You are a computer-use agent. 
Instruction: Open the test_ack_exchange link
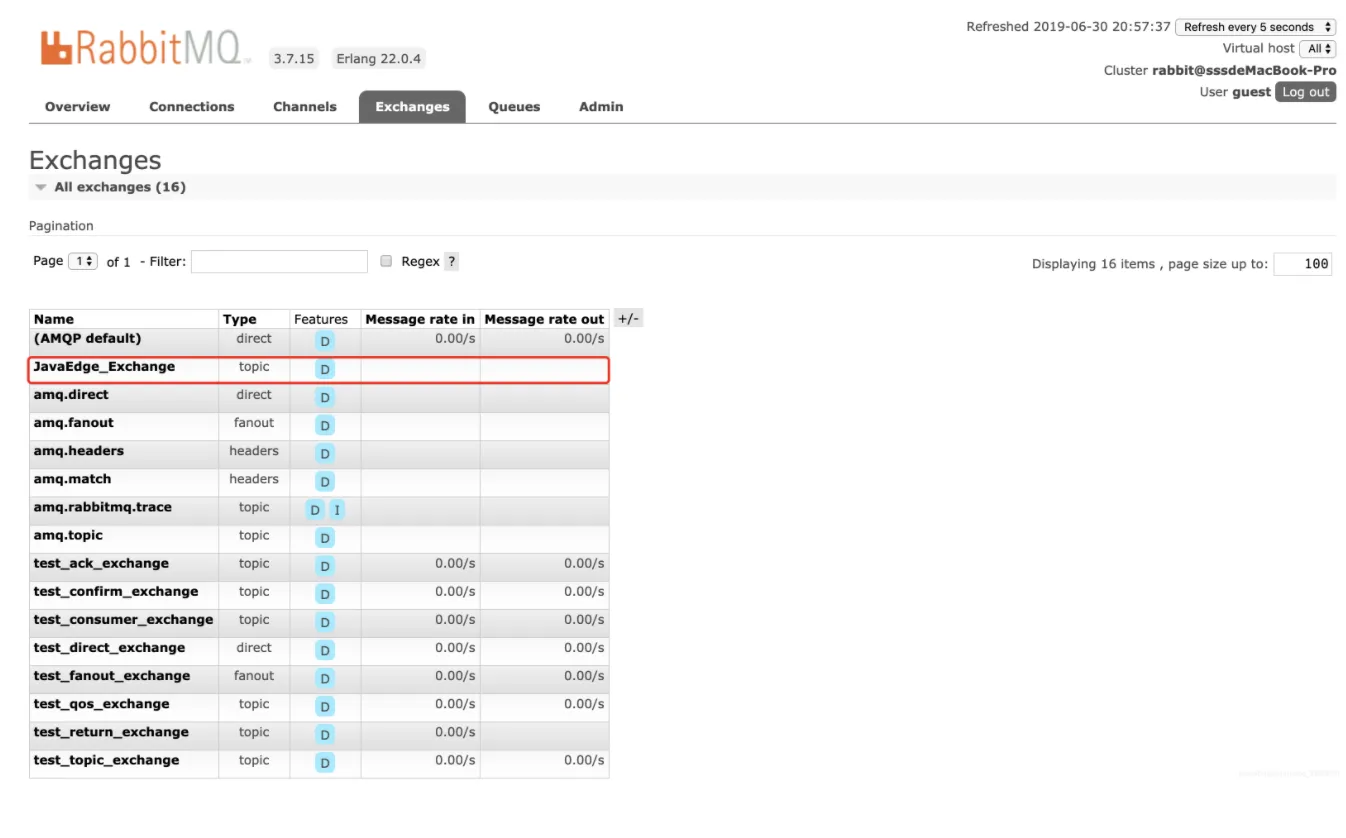pos(101,563)
